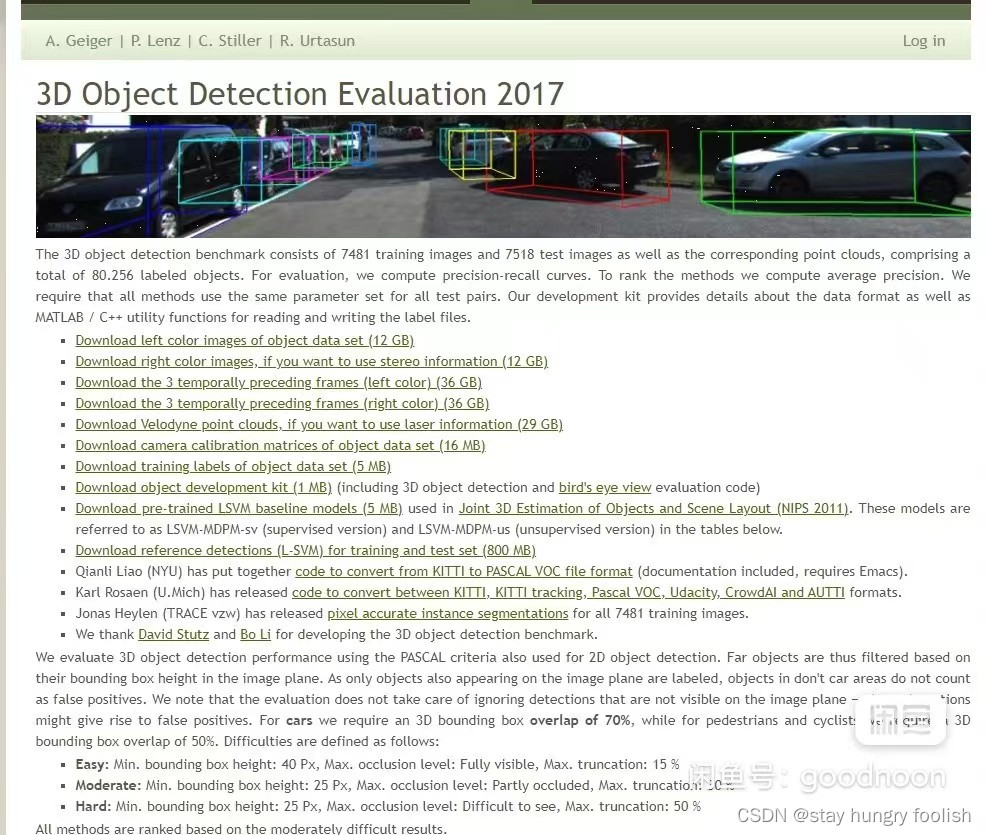Viewport: 986px width, 835px height.
Task: Download 3 preceding frames (left color)
Action: point(279,382)
